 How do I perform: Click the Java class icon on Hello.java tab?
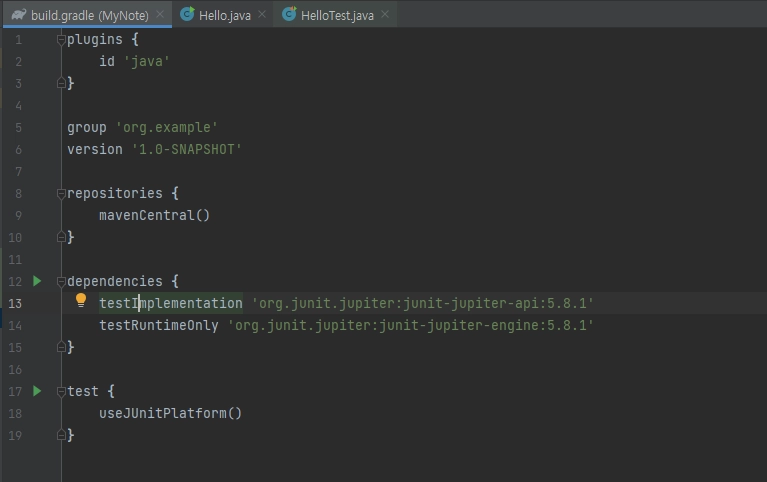tap(187, 14)
